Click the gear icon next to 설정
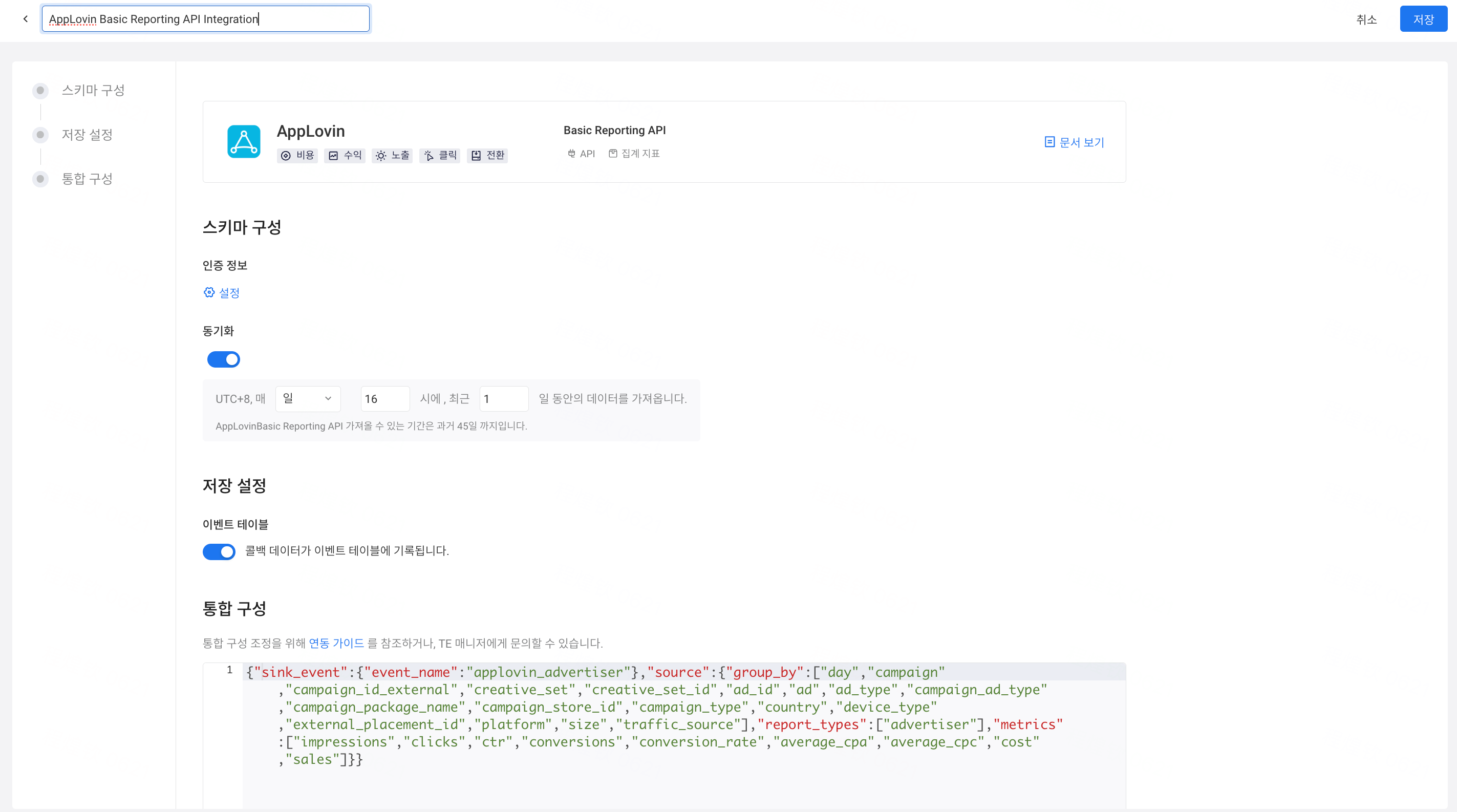 [209, 292]
